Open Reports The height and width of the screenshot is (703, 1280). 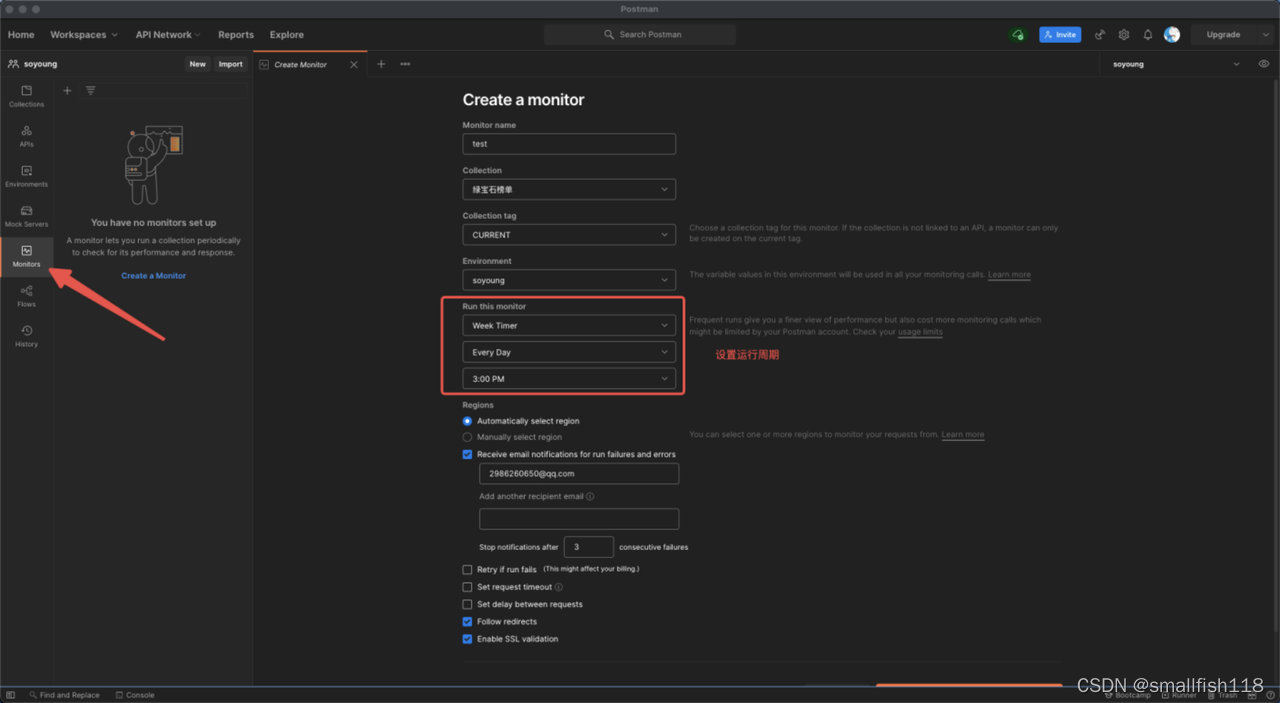[236, 34]
